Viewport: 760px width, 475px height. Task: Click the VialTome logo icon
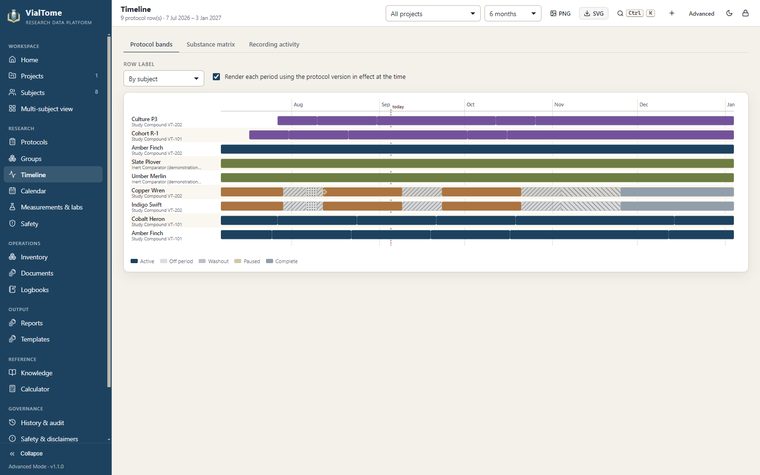14,16
